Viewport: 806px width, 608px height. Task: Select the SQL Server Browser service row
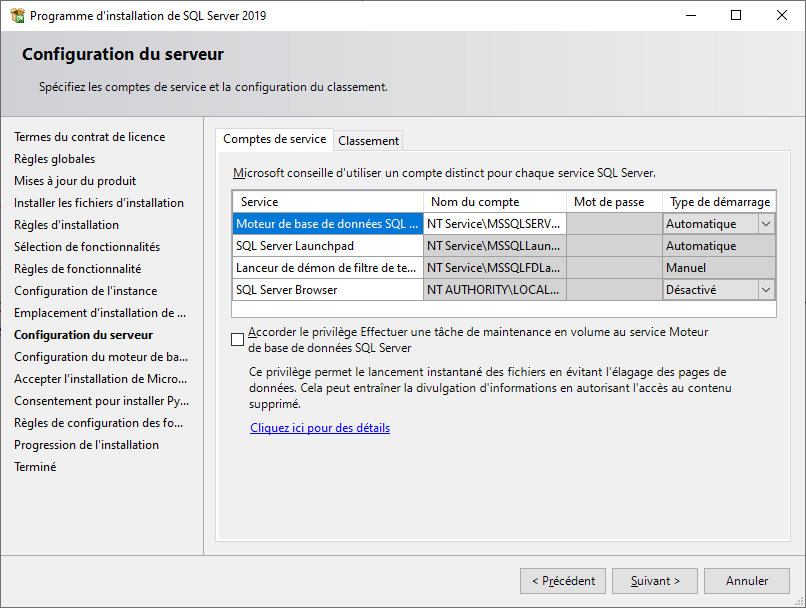pyautogui.click(x=327, y=290)
